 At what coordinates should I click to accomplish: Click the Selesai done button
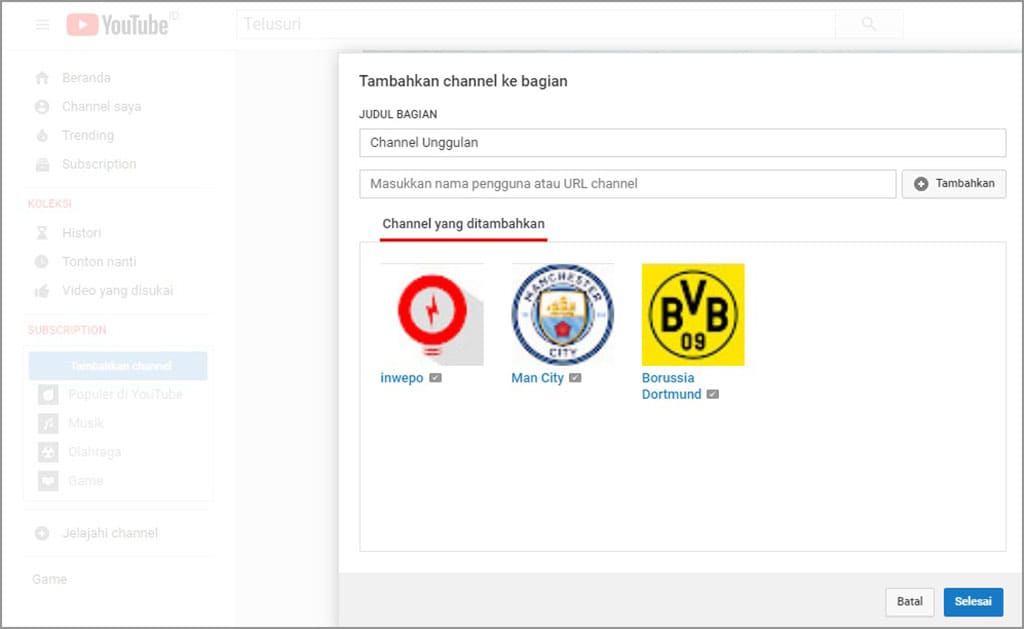coord(973,602)
